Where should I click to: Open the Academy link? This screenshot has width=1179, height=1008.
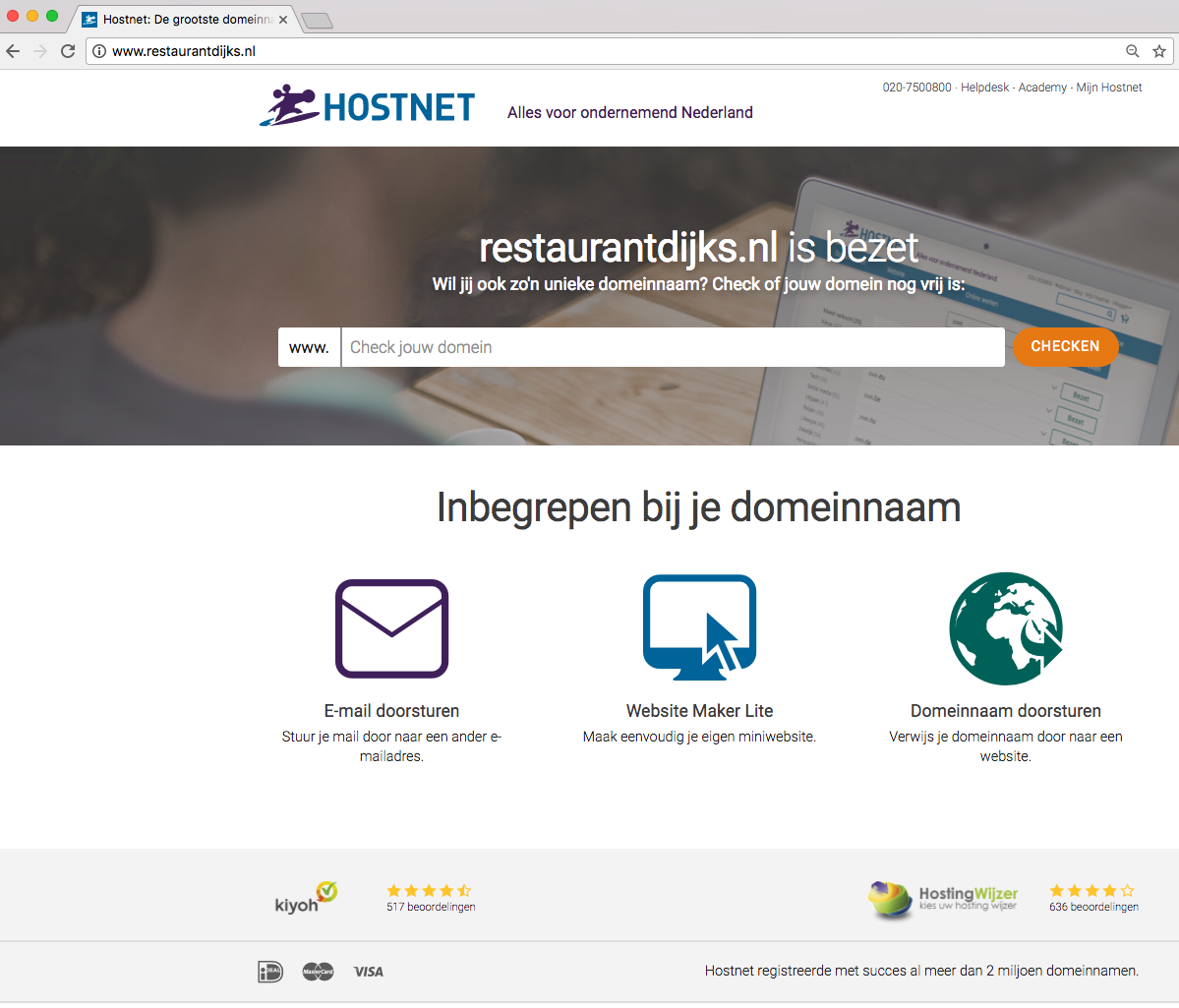pos(1042,88)
